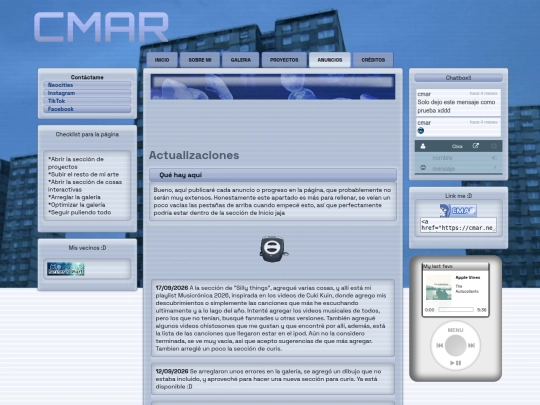Screen dimensions: 540x405
Task: Open chatbox in new window icon
Action: pyautogui.click(x=476, y=146)
